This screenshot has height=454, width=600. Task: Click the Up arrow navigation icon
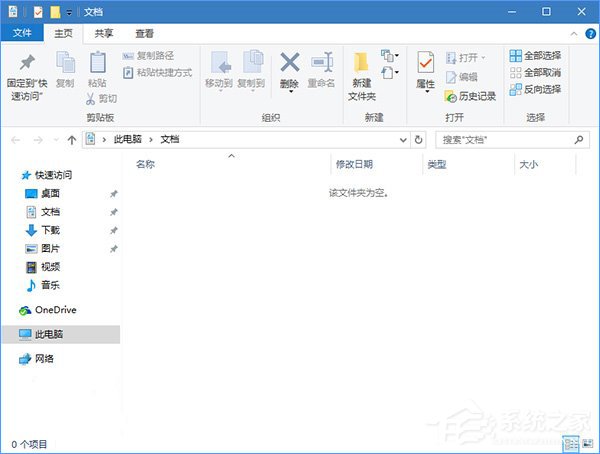pos(72,140)
